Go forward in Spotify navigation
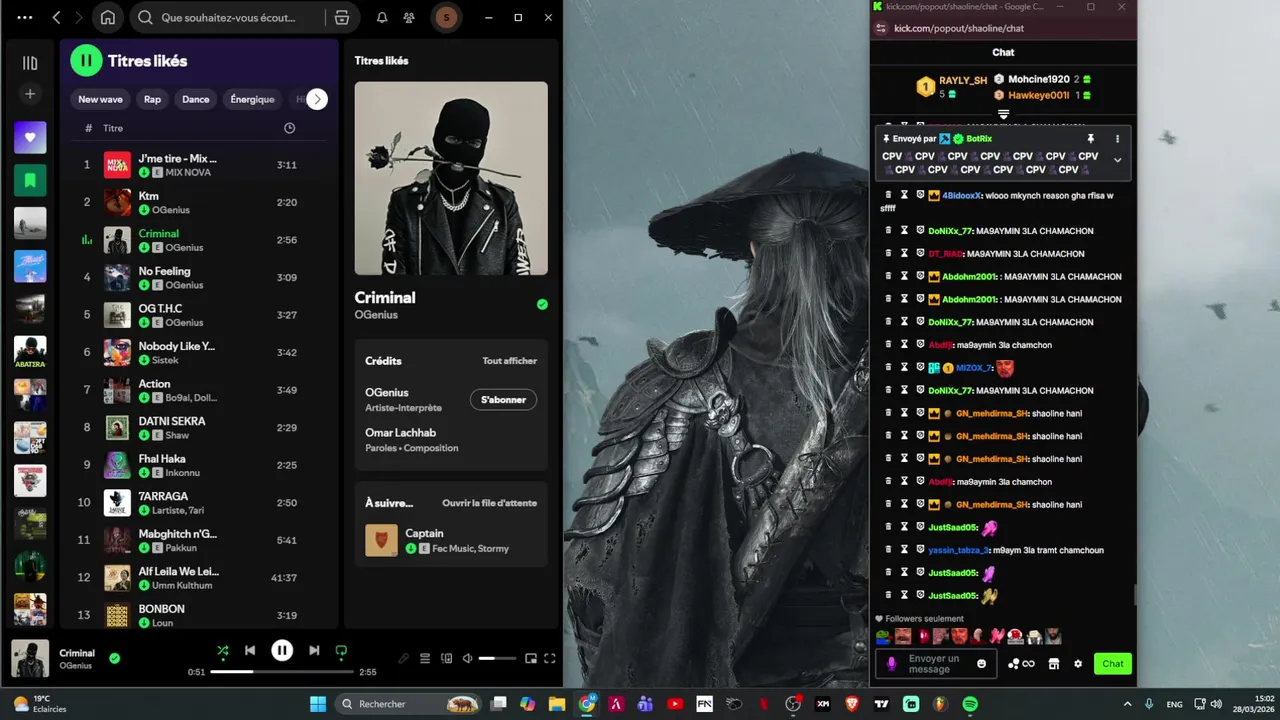This screenshot has width=1280, height=720. point(80,18)
